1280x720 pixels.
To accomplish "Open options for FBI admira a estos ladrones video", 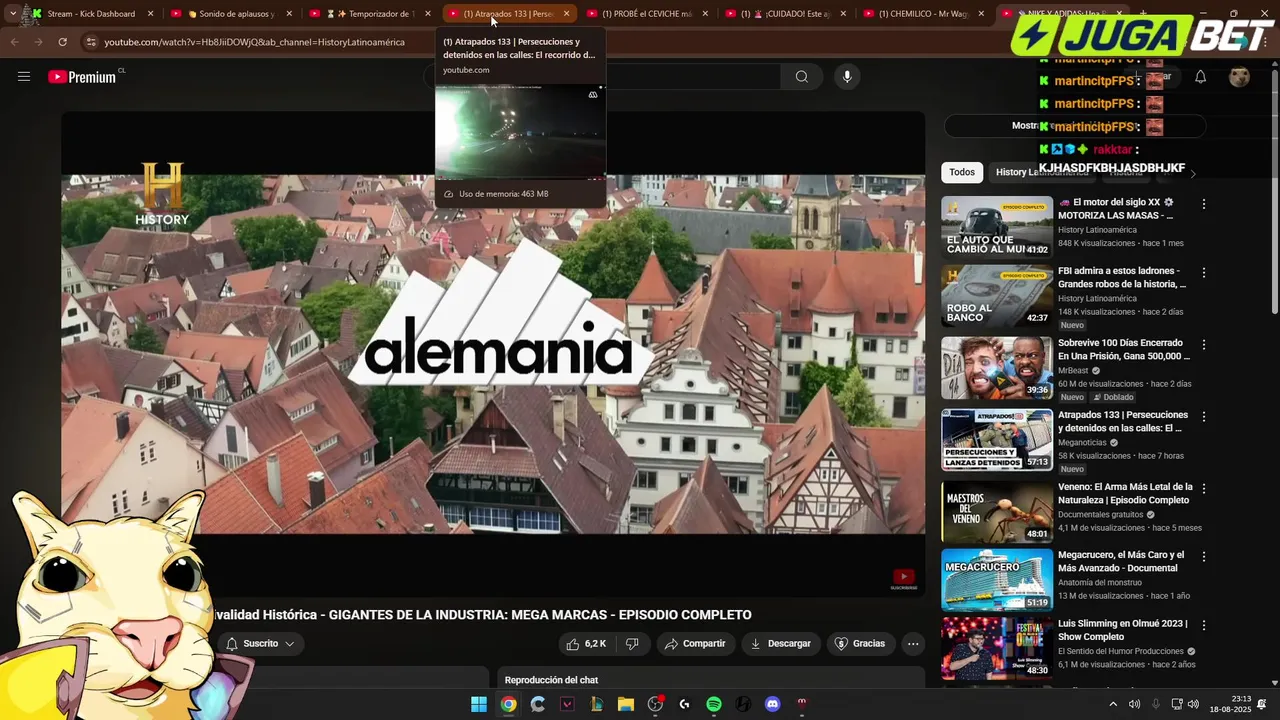I will click(x=1204, y=272).
